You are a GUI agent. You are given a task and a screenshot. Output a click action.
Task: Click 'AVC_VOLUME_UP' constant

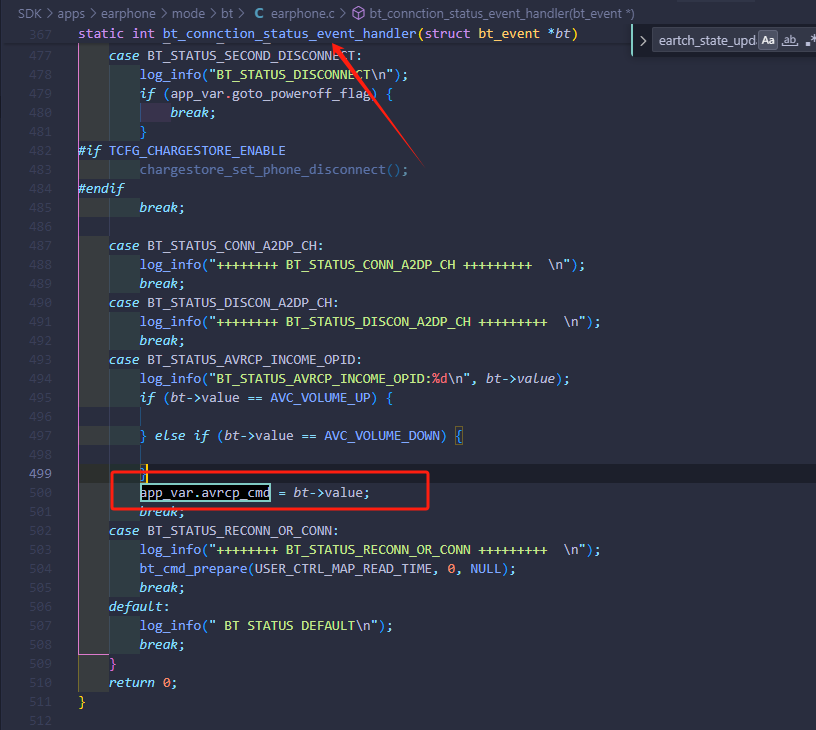tap(320, 398)
